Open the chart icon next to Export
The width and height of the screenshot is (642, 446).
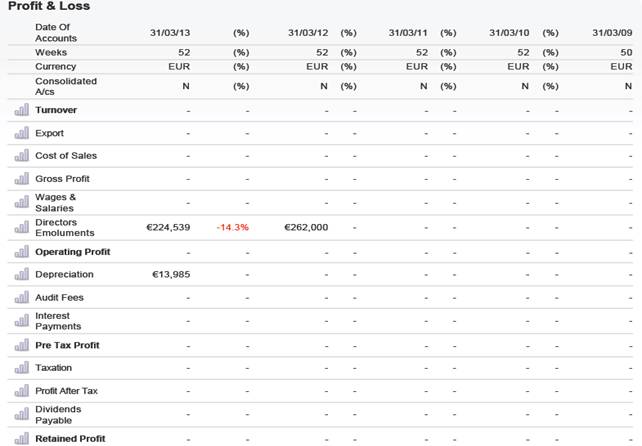(21, 133)
